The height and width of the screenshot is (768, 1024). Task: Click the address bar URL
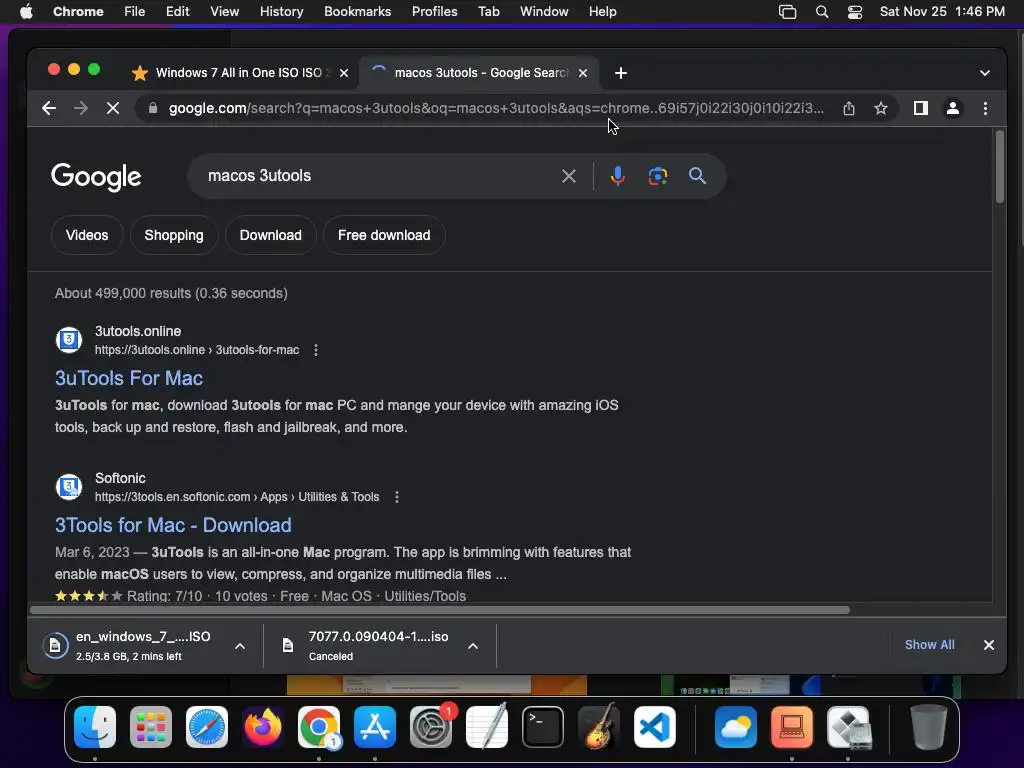click(496, 108)
